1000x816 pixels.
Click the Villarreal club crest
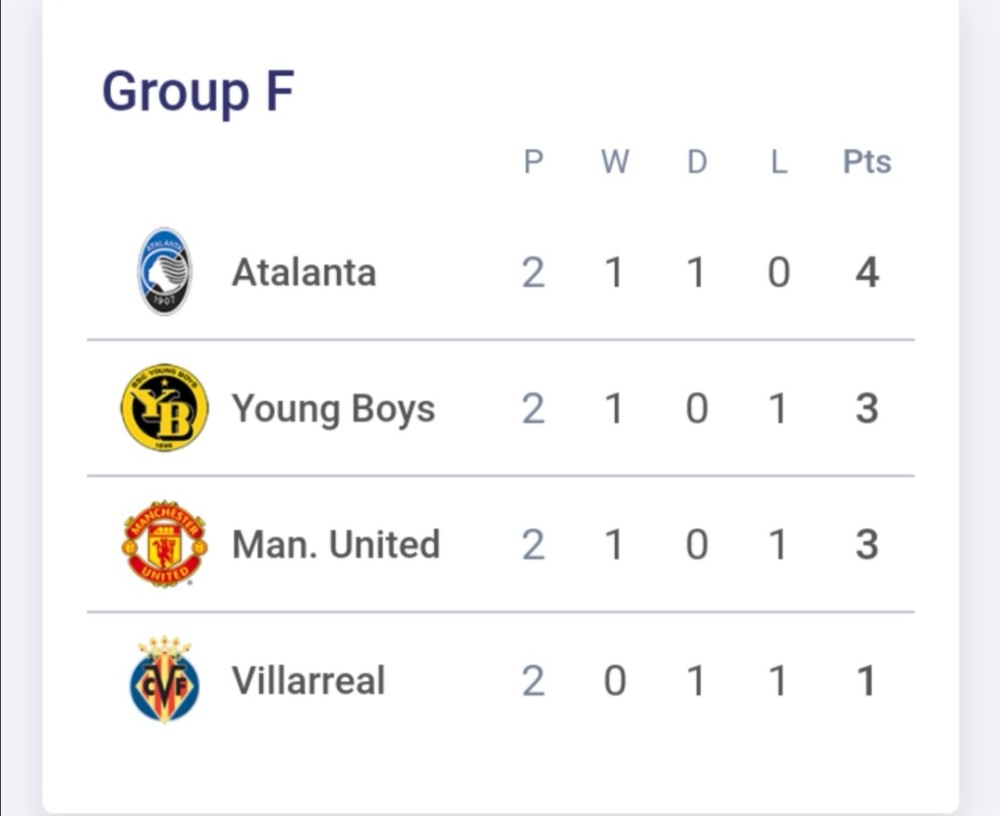[x=164, y=680]
